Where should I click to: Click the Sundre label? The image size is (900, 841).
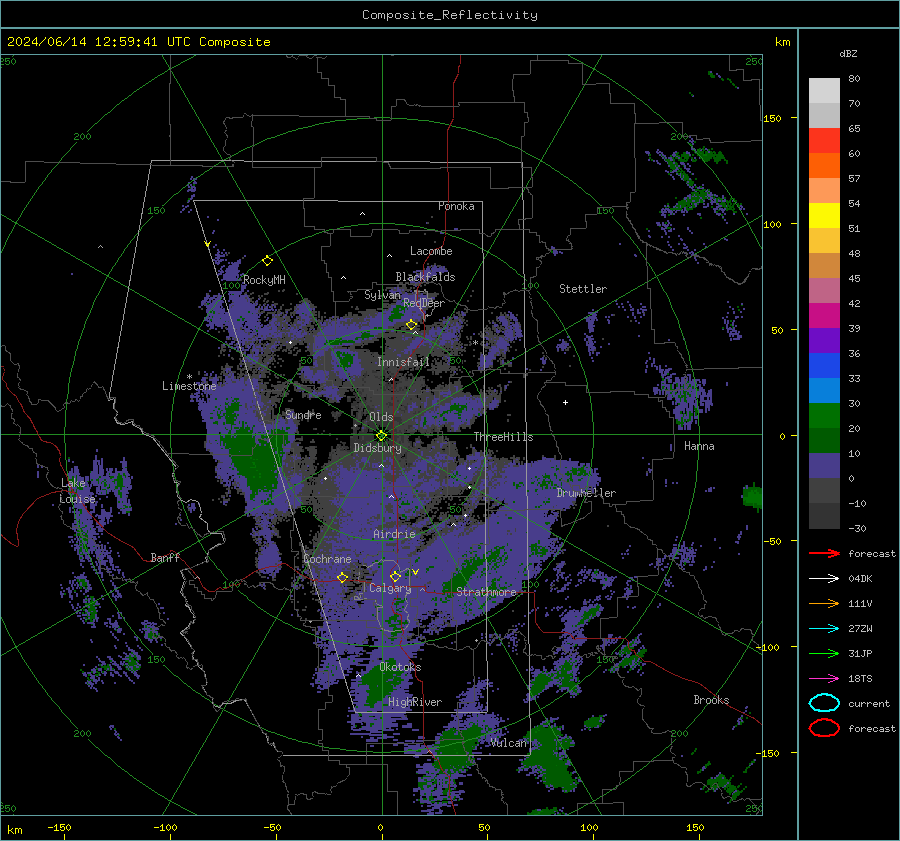(x=303, y=414)
